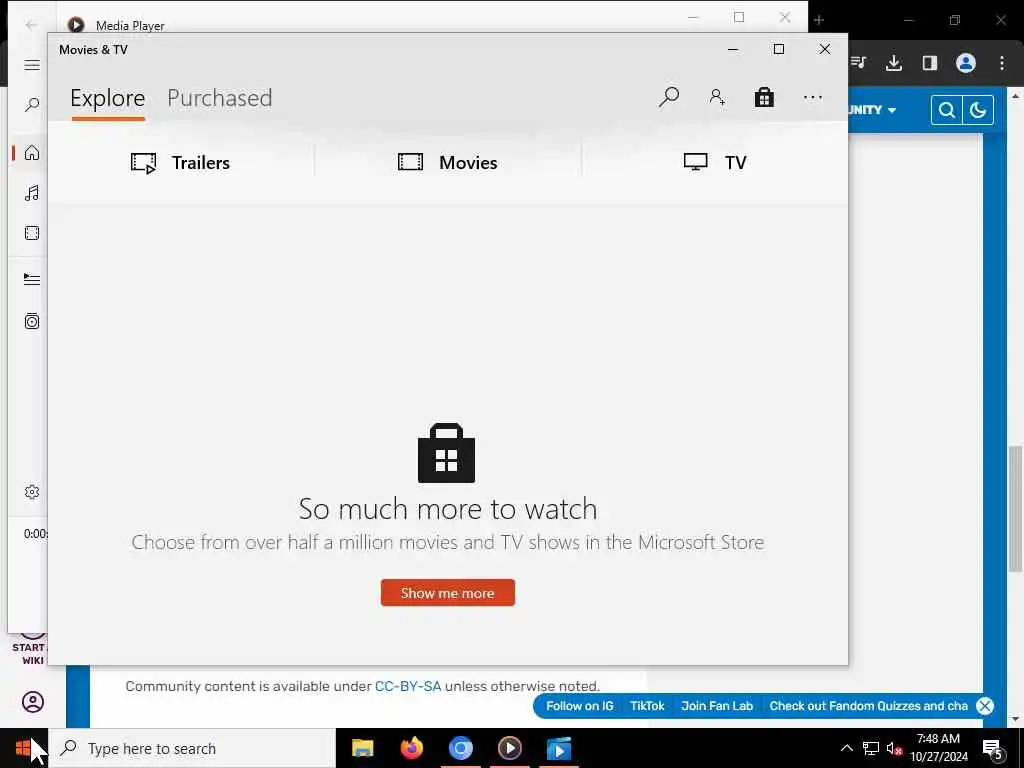The height and width of the screenshot is (768, 1024).
Task: Click the TikTok link
Action: coord(647,705)
